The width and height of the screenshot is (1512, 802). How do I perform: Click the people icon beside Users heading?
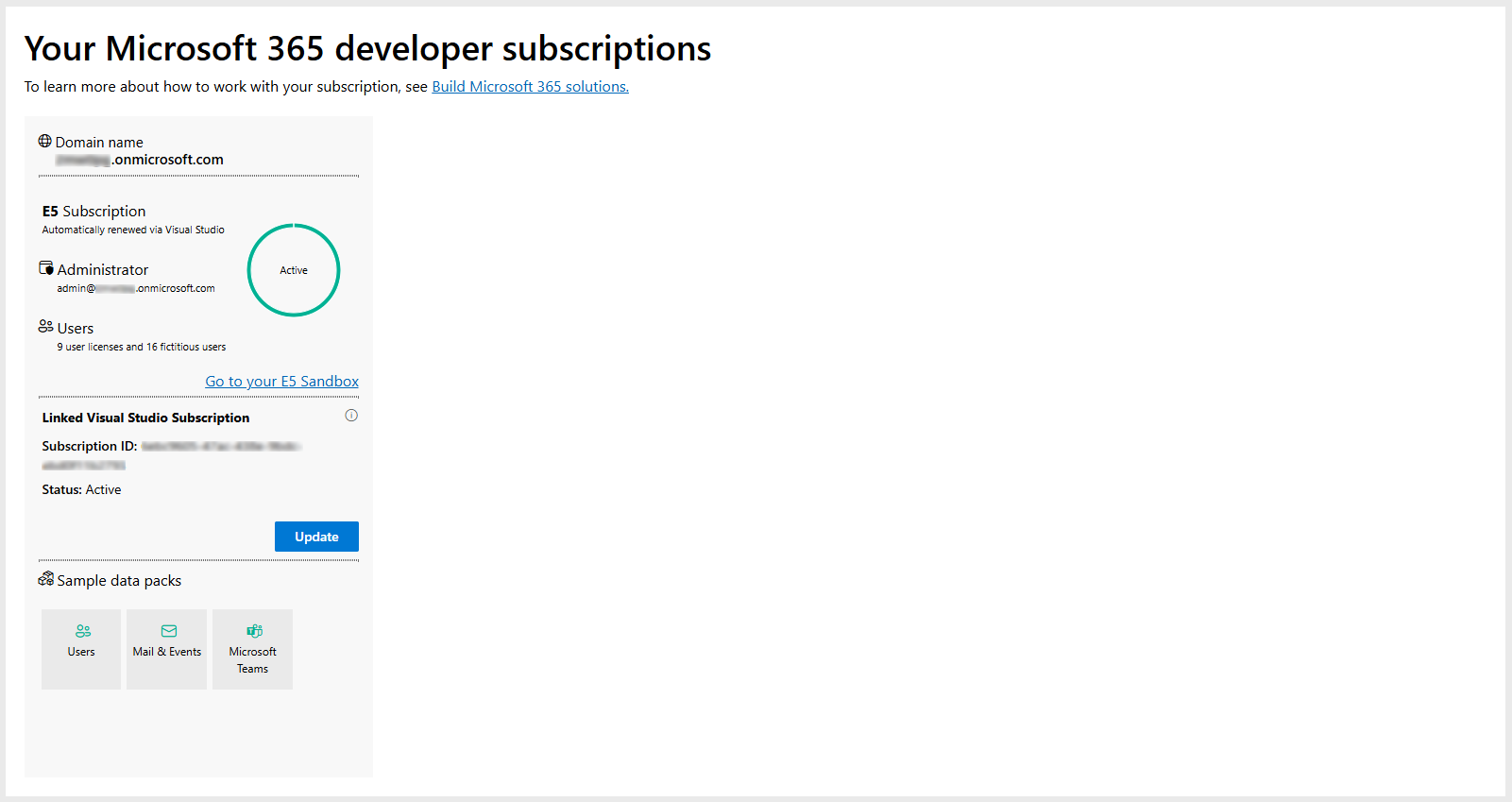[x=45, y=326]
